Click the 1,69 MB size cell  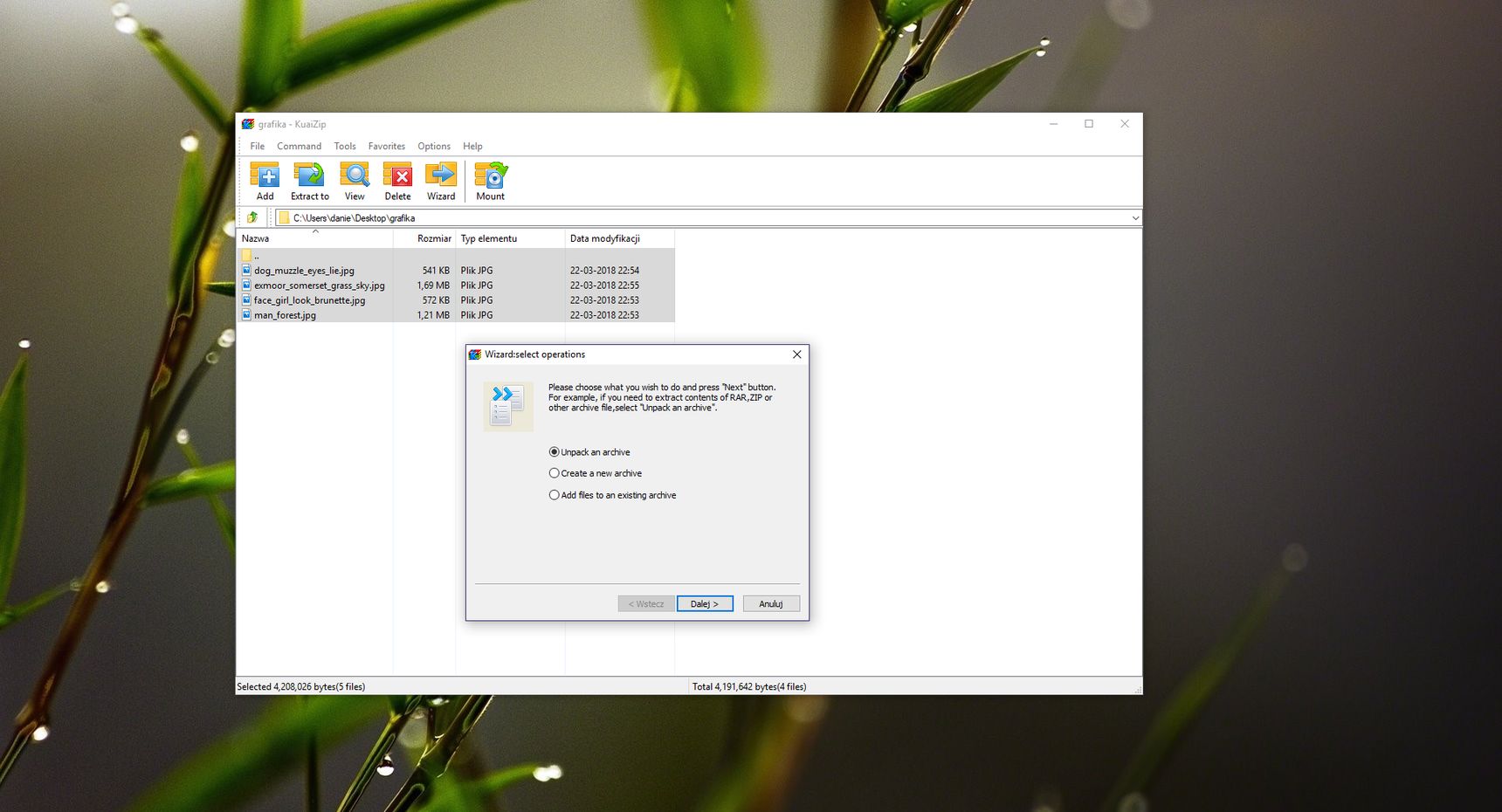tap(433, 286)
